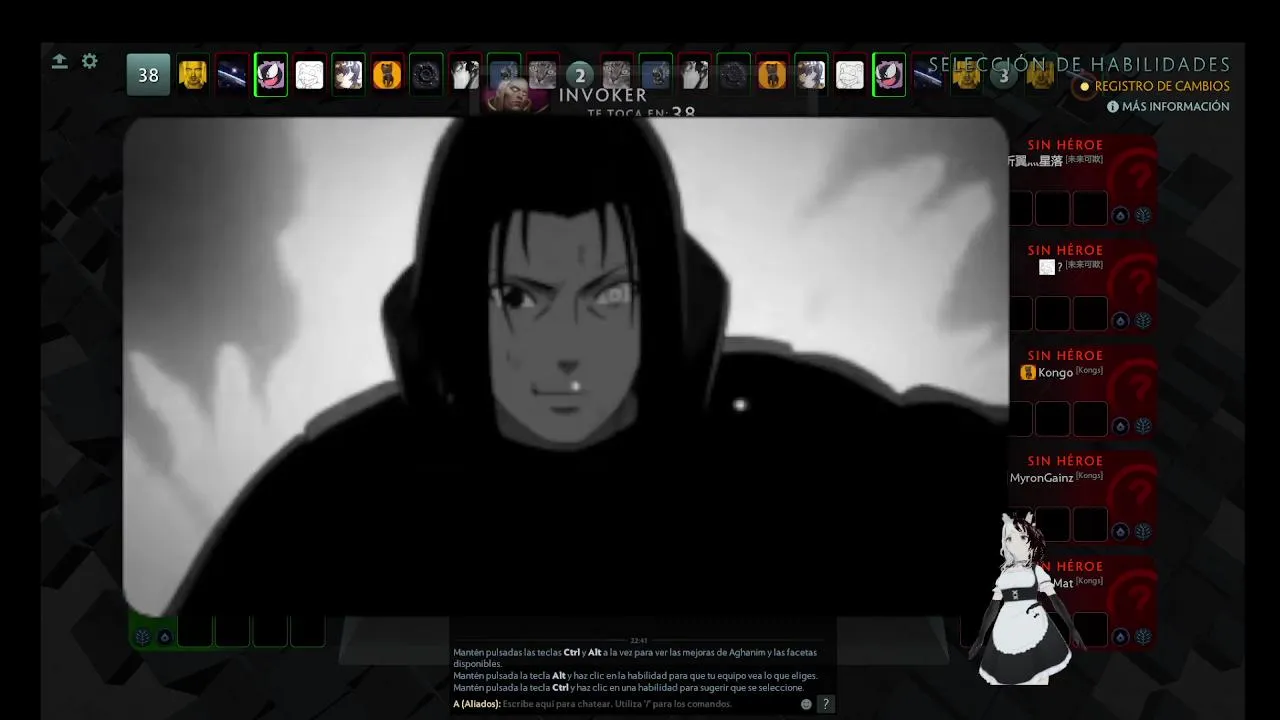The width and height of the screenshot is (1280, 720).
Task: Select MyronGainz's player name
Action: pos(1041,478)
